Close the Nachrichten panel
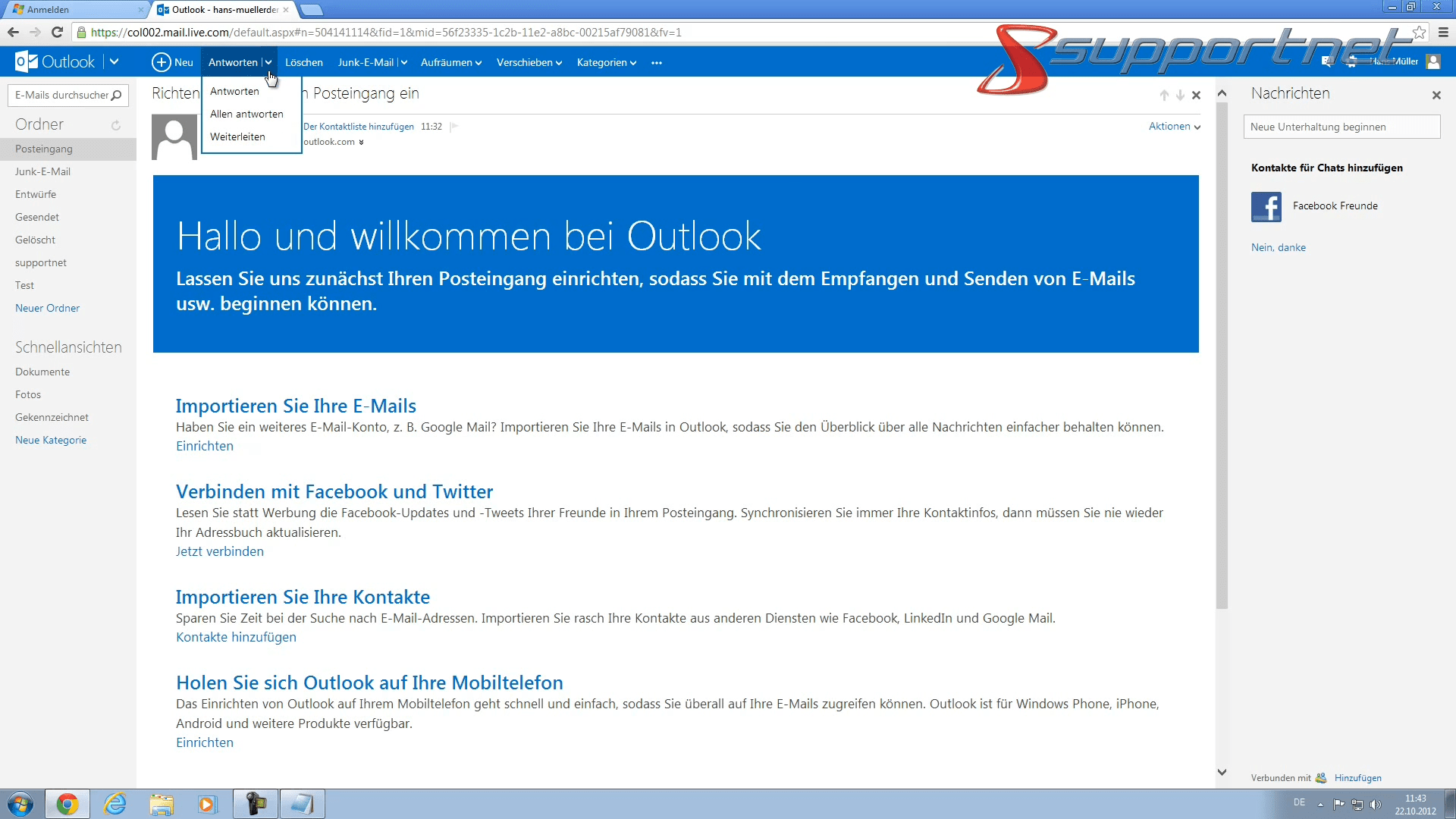Viewport: 1456px width, 819px height. 1436,96
